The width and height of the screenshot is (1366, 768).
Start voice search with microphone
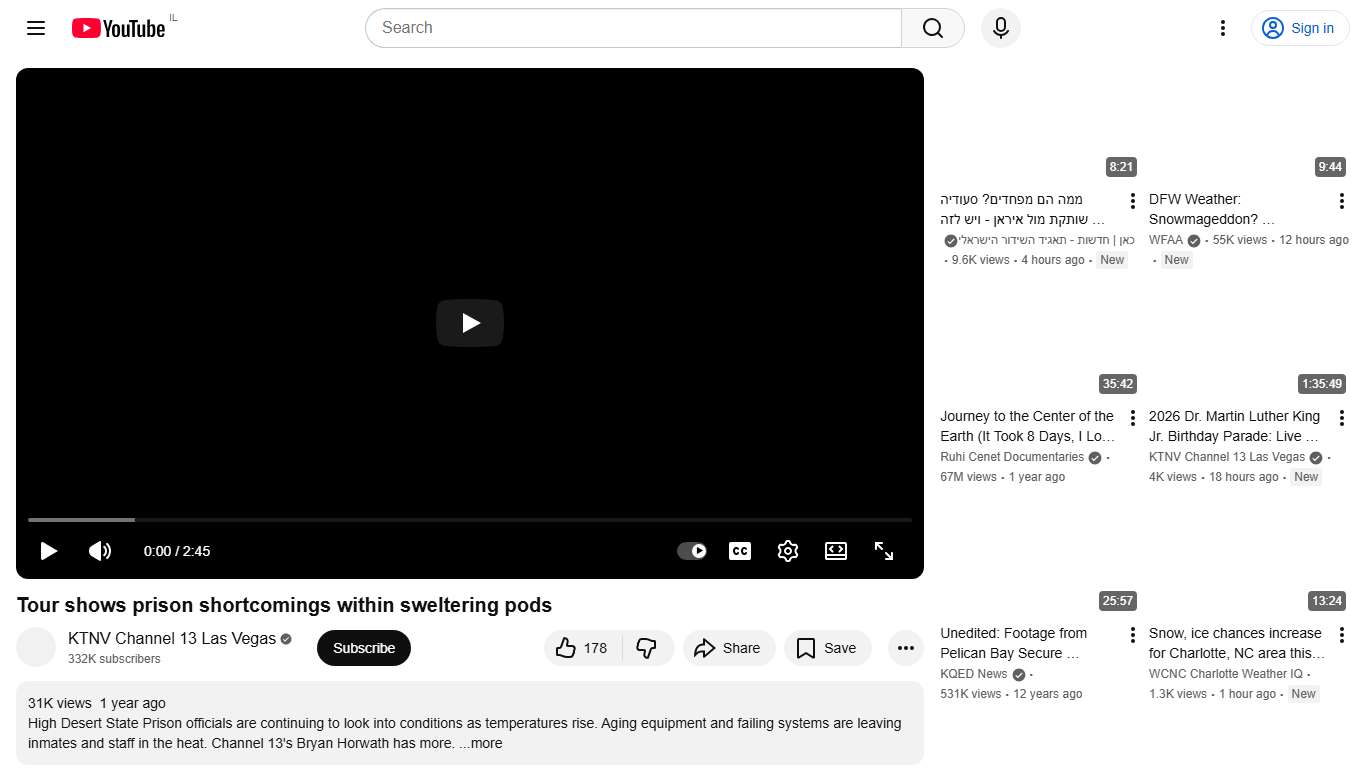[1000, 28]
